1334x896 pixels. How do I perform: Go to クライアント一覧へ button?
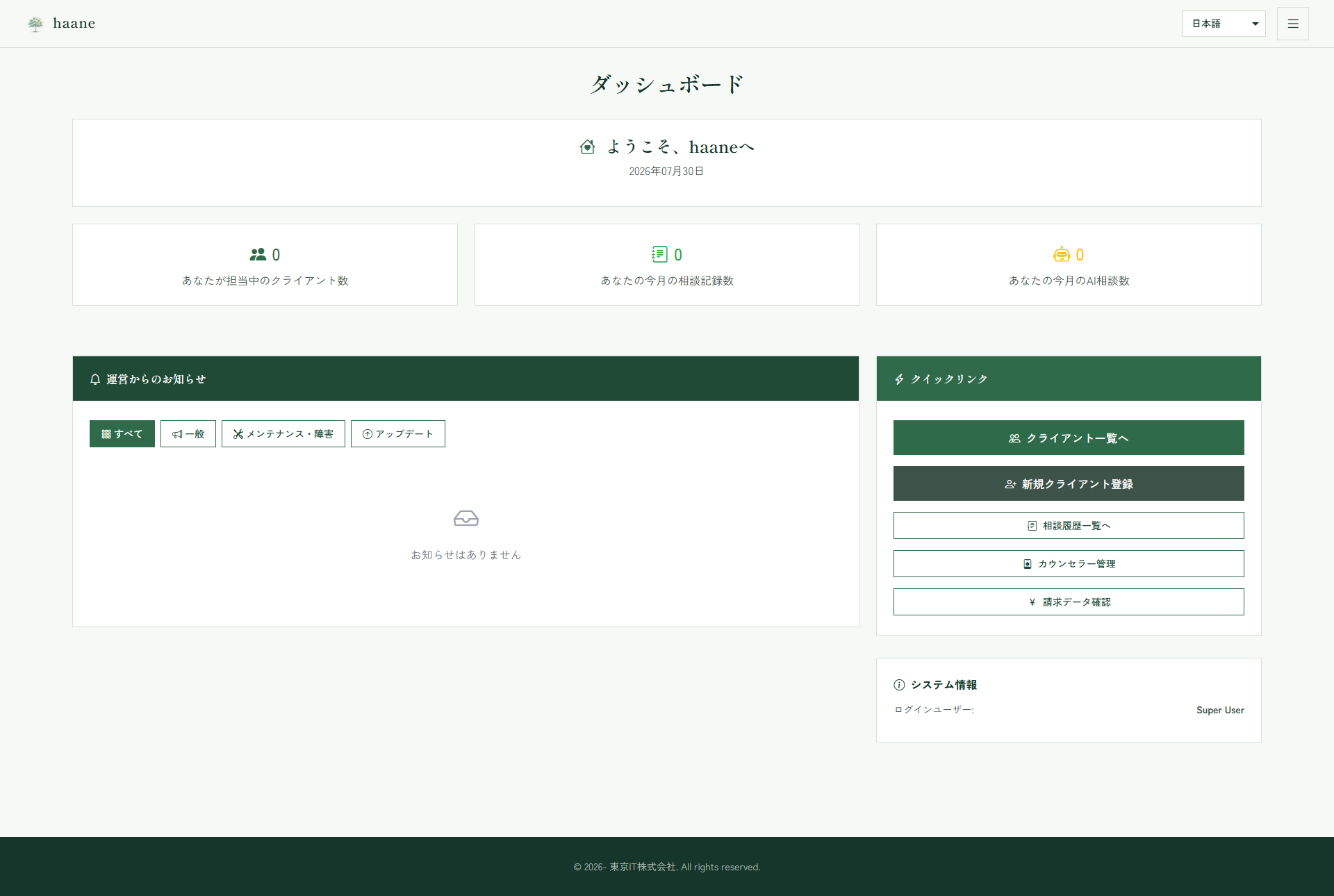point(1069,438)
